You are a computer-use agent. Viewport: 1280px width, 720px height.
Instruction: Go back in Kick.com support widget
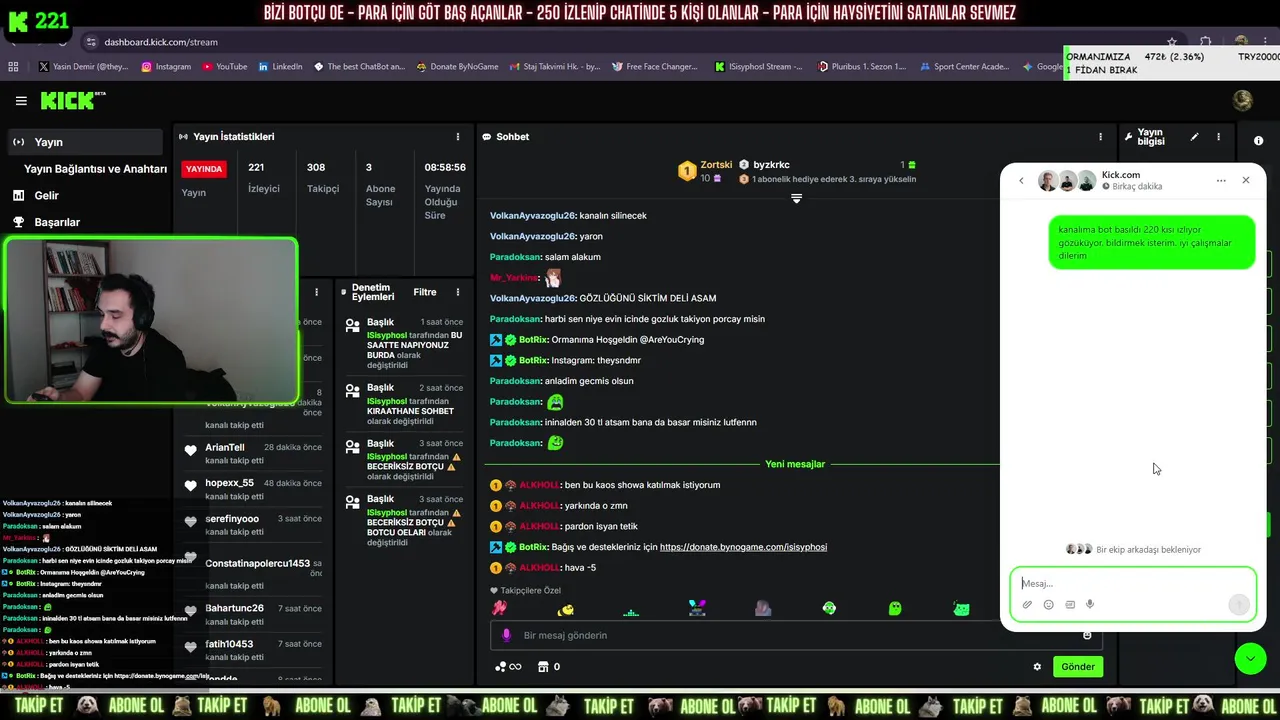click(x=1021, y=181)
